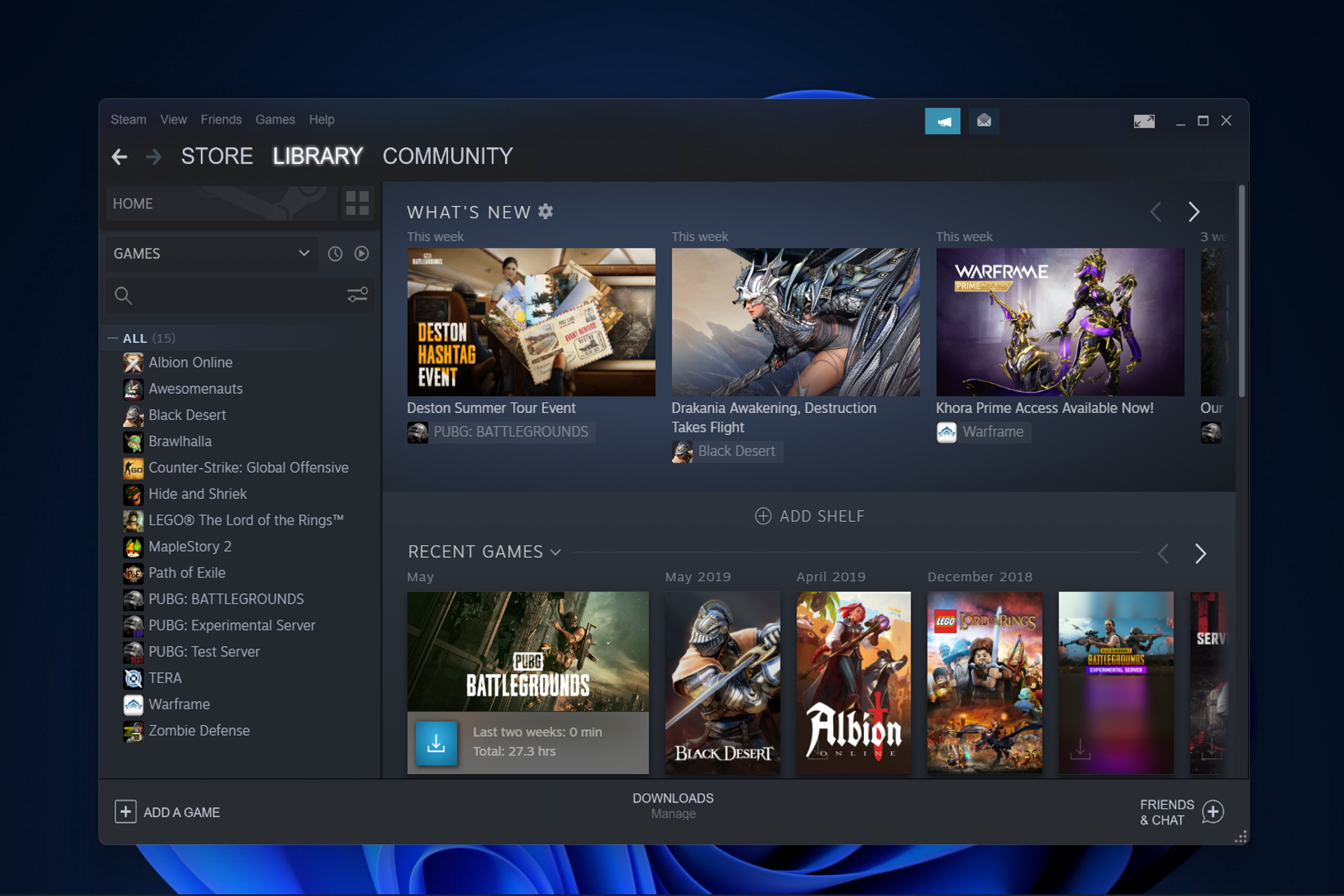Open the Help menu

pyautogui.click(x=321, y=120)
